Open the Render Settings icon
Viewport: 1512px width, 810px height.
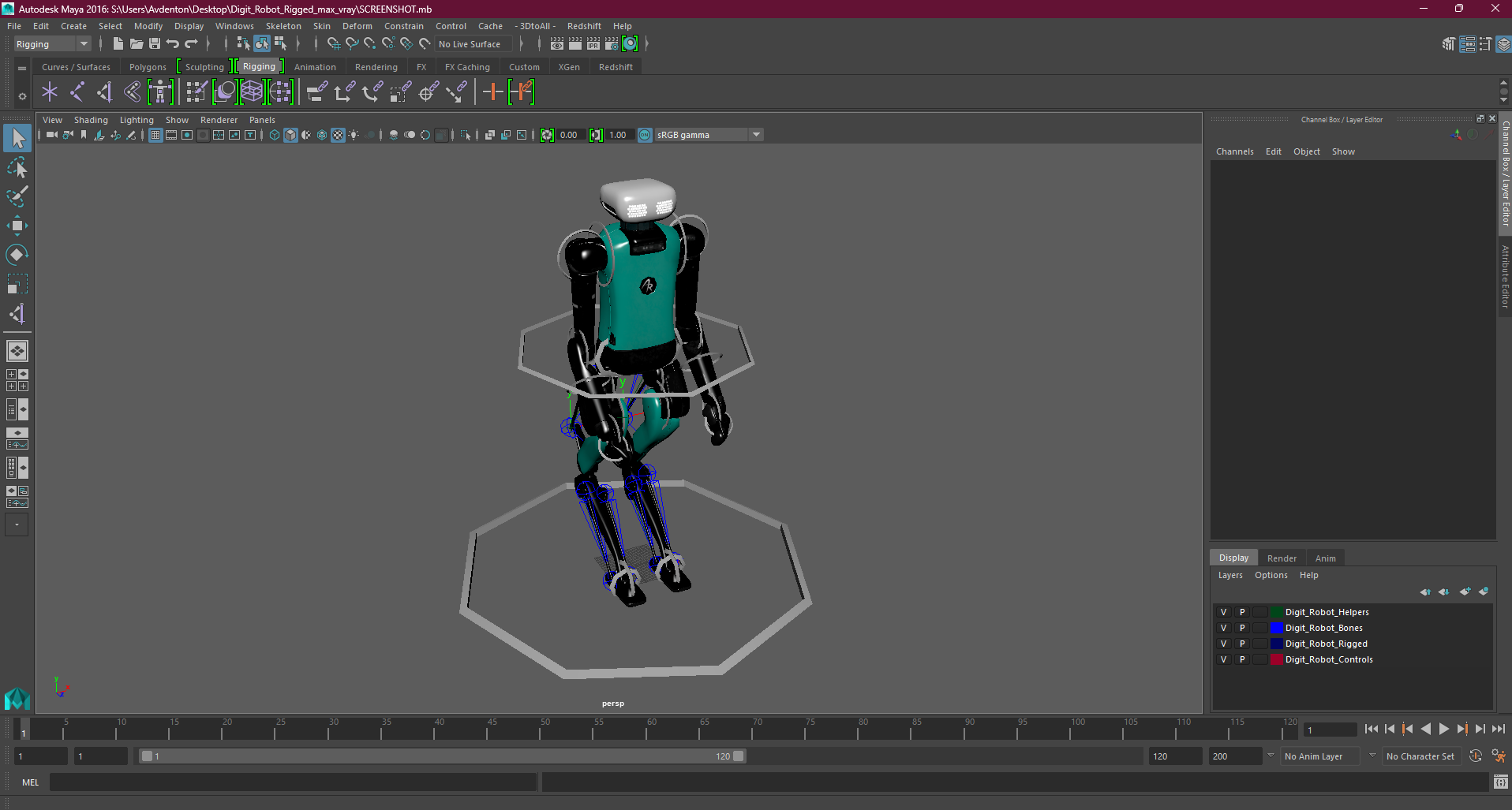click(x=612, y=44)
